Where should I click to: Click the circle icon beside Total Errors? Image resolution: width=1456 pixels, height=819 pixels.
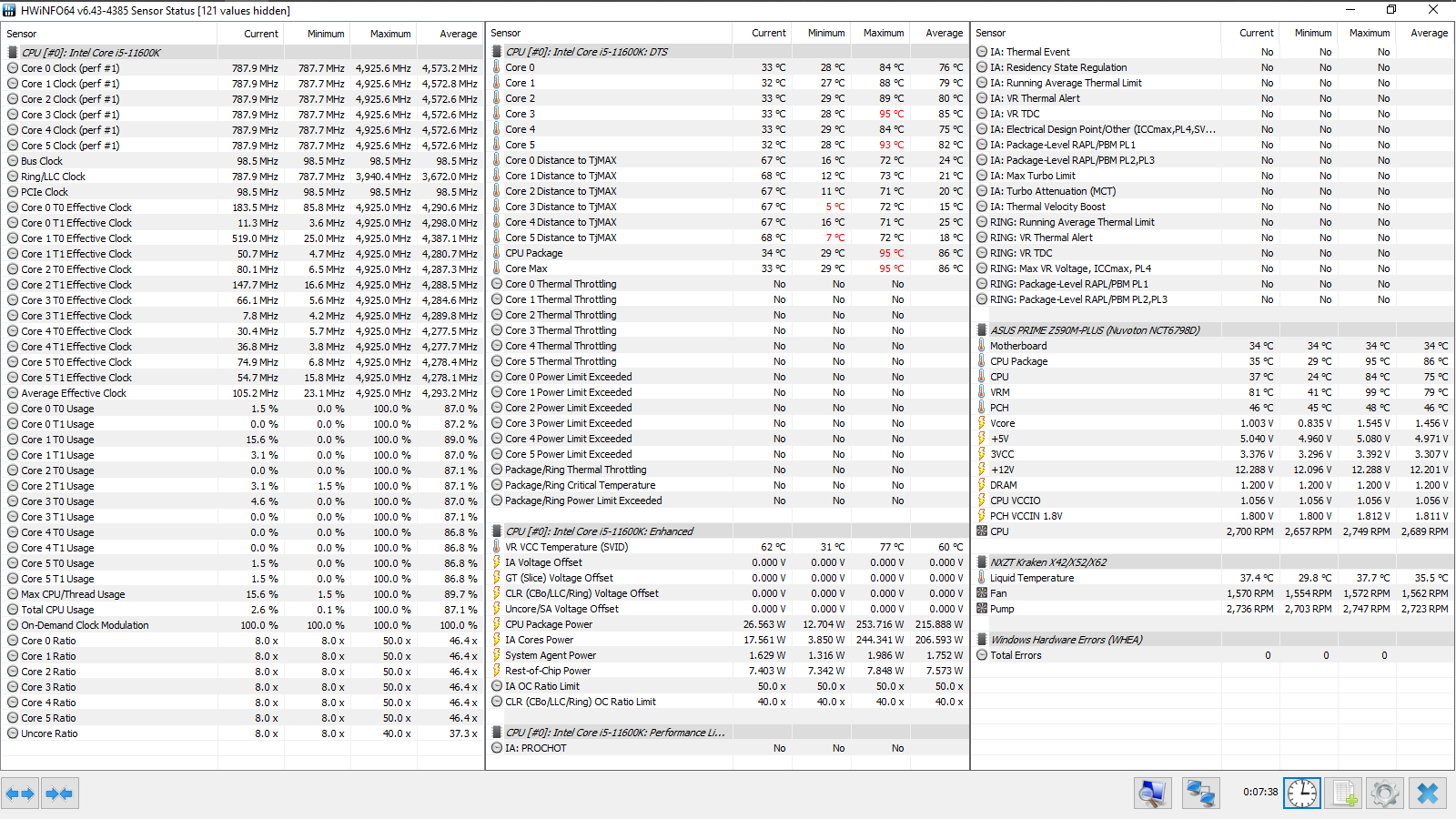click(982, 655)
